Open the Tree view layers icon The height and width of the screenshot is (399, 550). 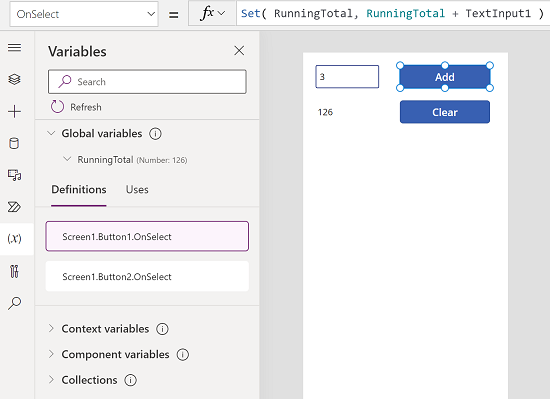tap(14, 79)
